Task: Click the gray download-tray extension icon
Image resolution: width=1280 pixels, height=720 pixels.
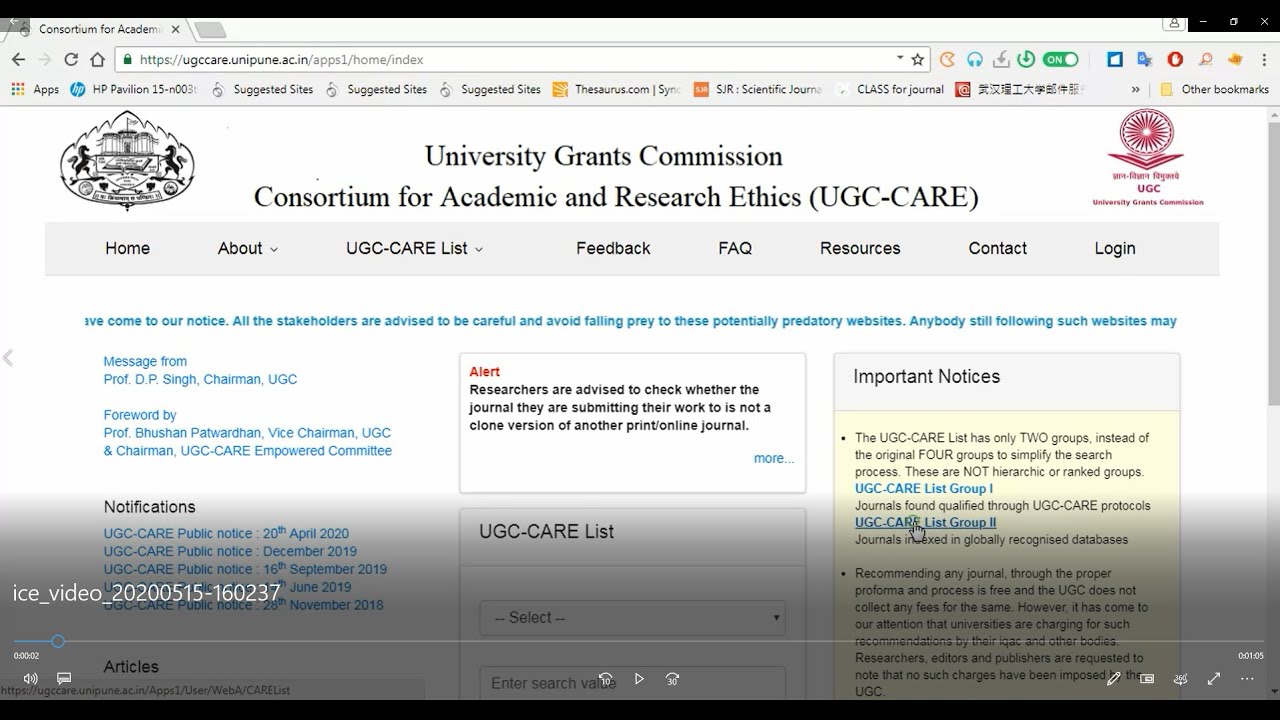Action: (x=1001, y=59)
